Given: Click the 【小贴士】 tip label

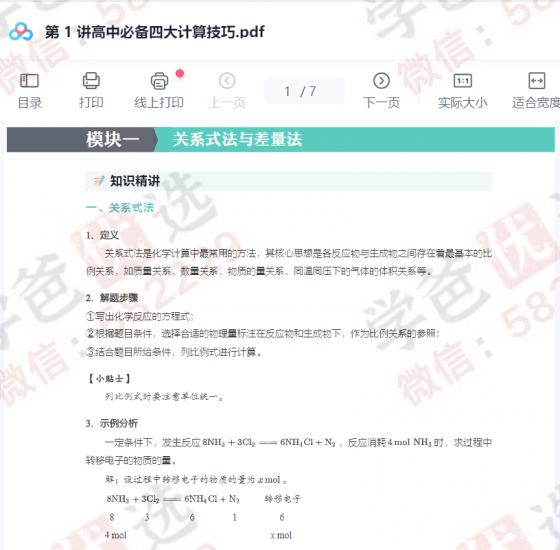Looking at the screenshot, I should click(109, 379).
